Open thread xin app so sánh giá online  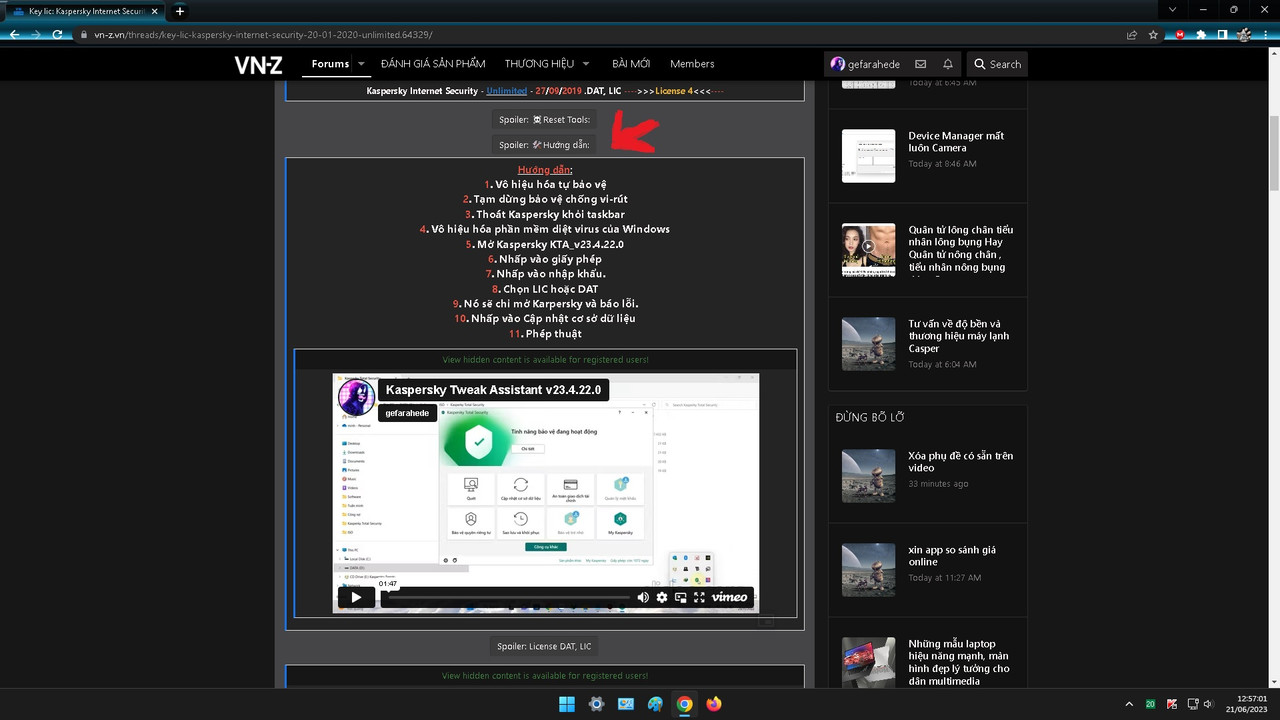952,555
